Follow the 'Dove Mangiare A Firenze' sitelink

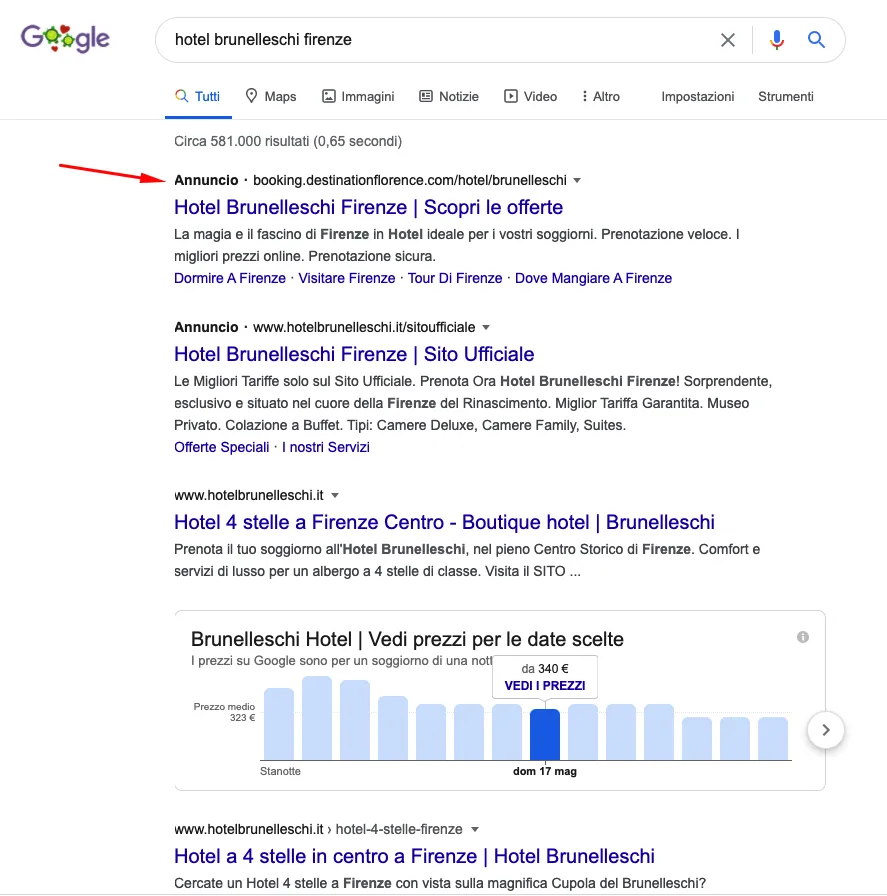click(593, 278)
